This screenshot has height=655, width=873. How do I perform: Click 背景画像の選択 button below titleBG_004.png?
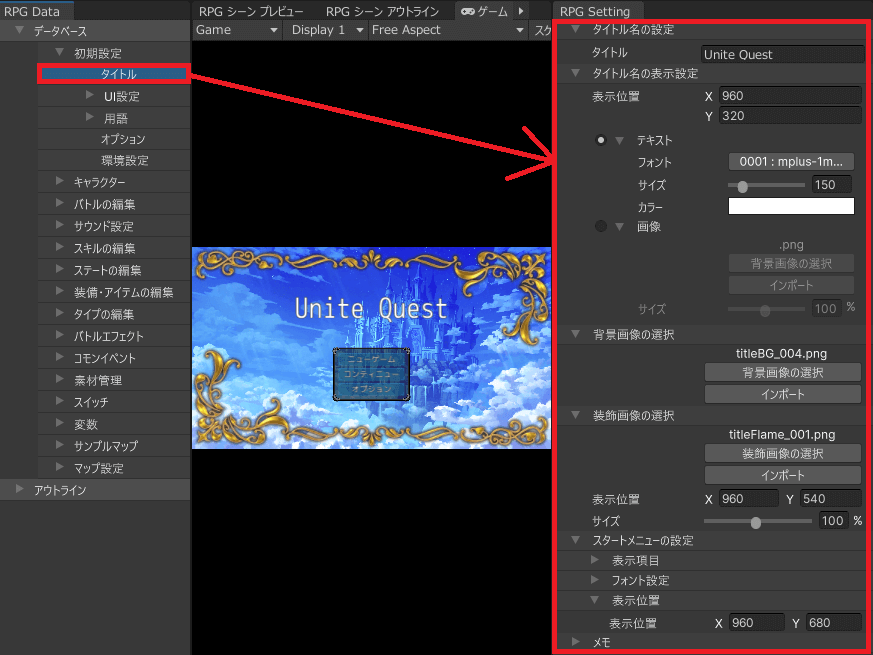click(x=782, y=372)
